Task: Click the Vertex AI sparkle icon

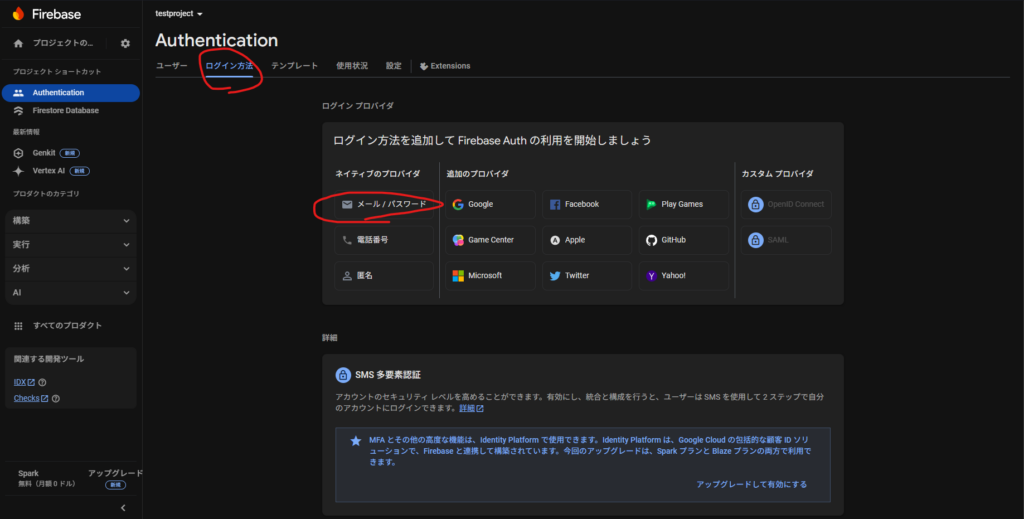Action: pyautogui.click(x=18, y=171)
